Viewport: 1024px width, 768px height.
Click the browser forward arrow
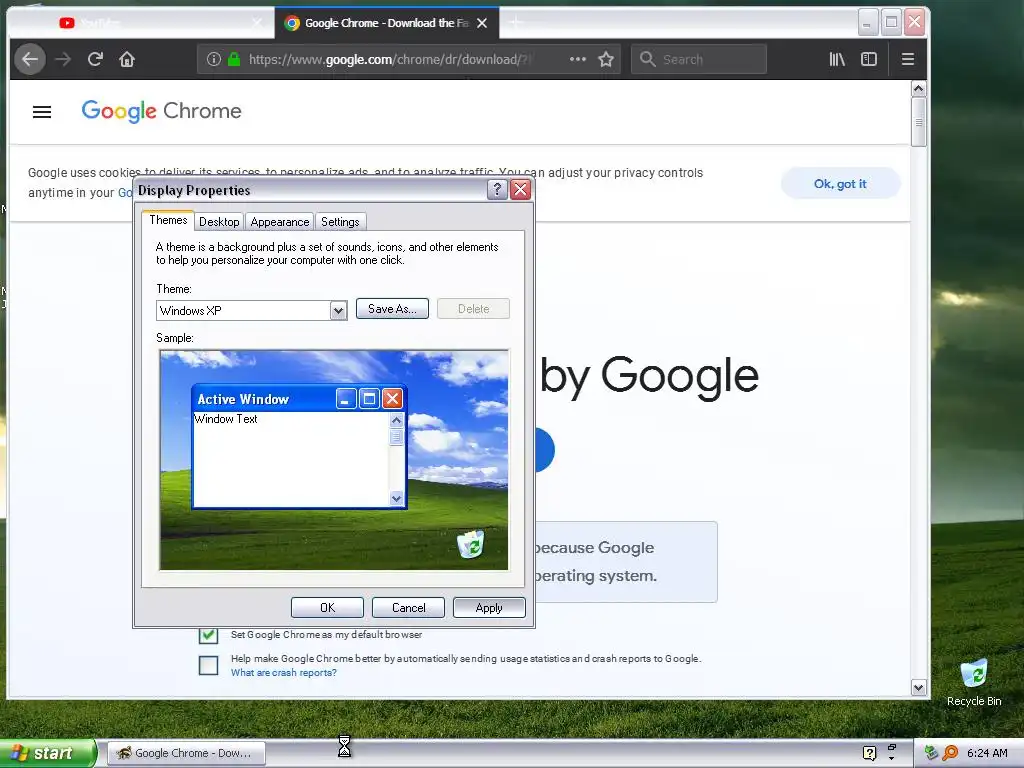click(63, 59)
